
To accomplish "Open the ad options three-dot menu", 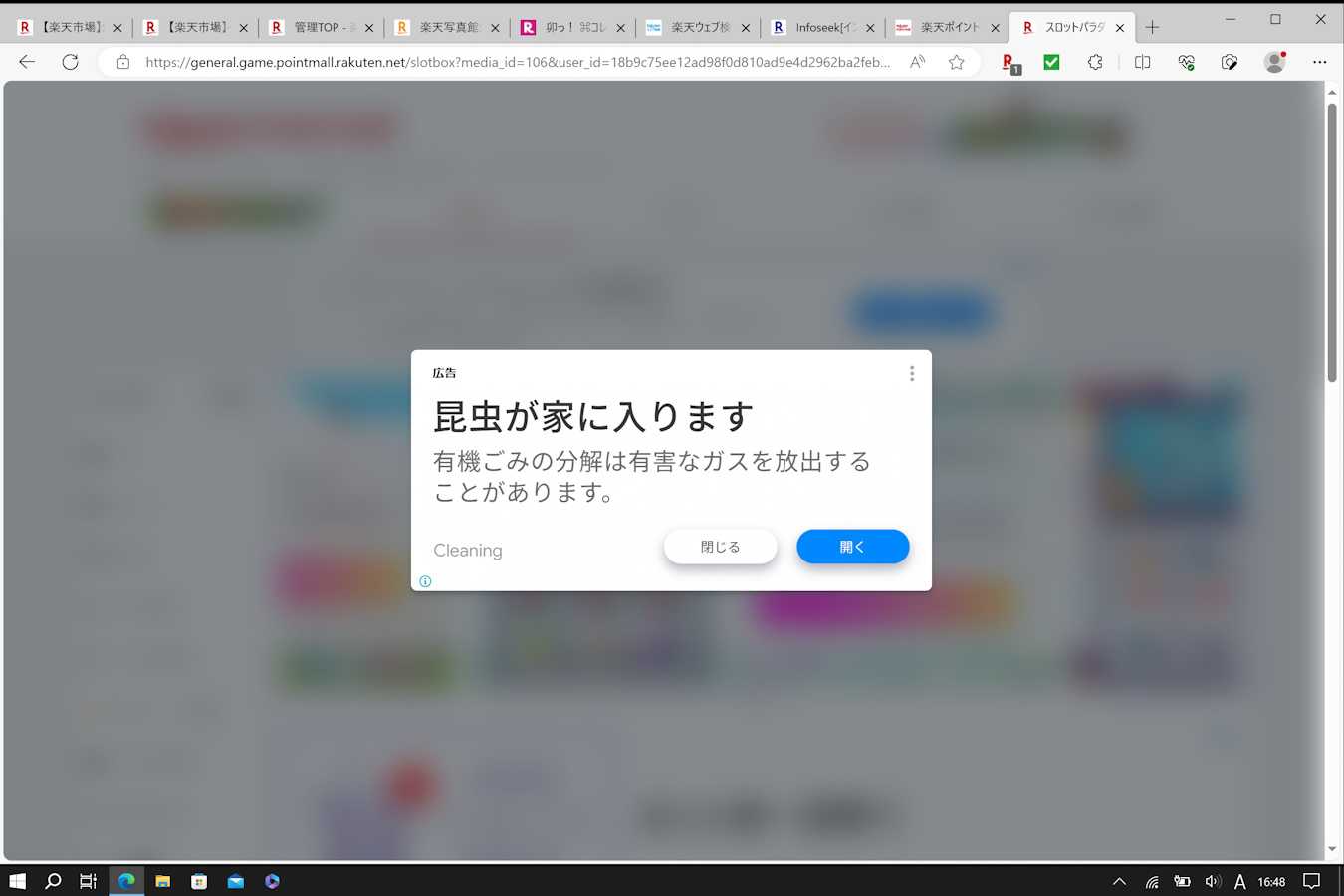I will coord(911,373).
